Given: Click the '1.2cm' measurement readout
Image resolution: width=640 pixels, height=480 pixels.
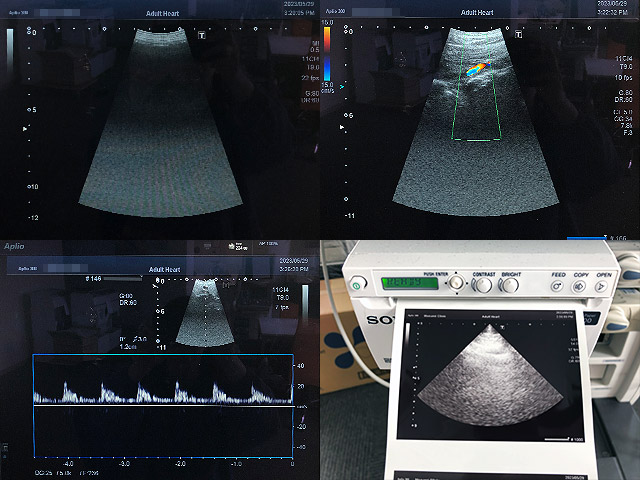Looking at the screenshot, I should 128,347.
